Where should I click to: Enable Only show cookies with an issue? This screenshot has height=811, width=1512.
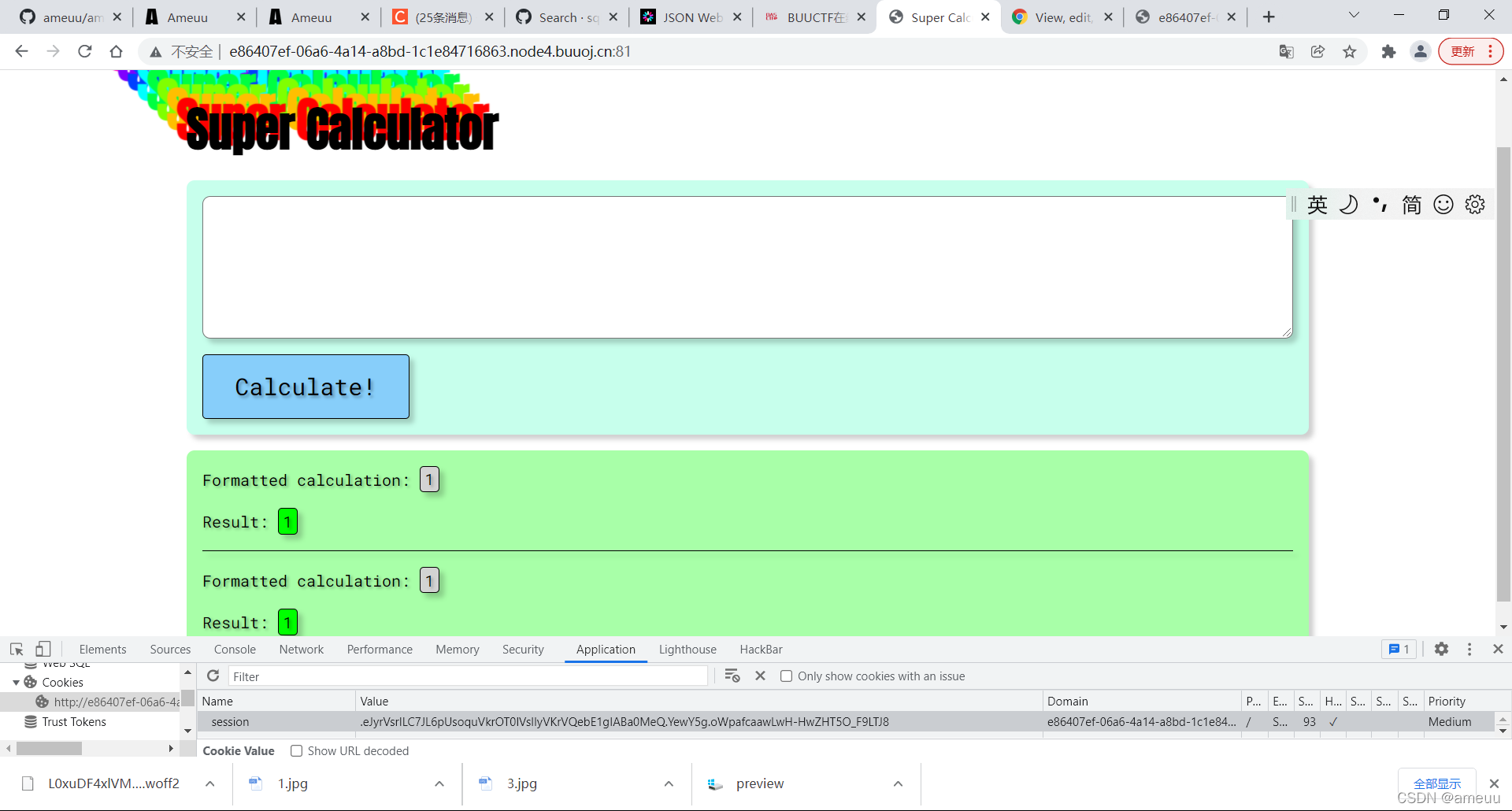click(786, 676)
